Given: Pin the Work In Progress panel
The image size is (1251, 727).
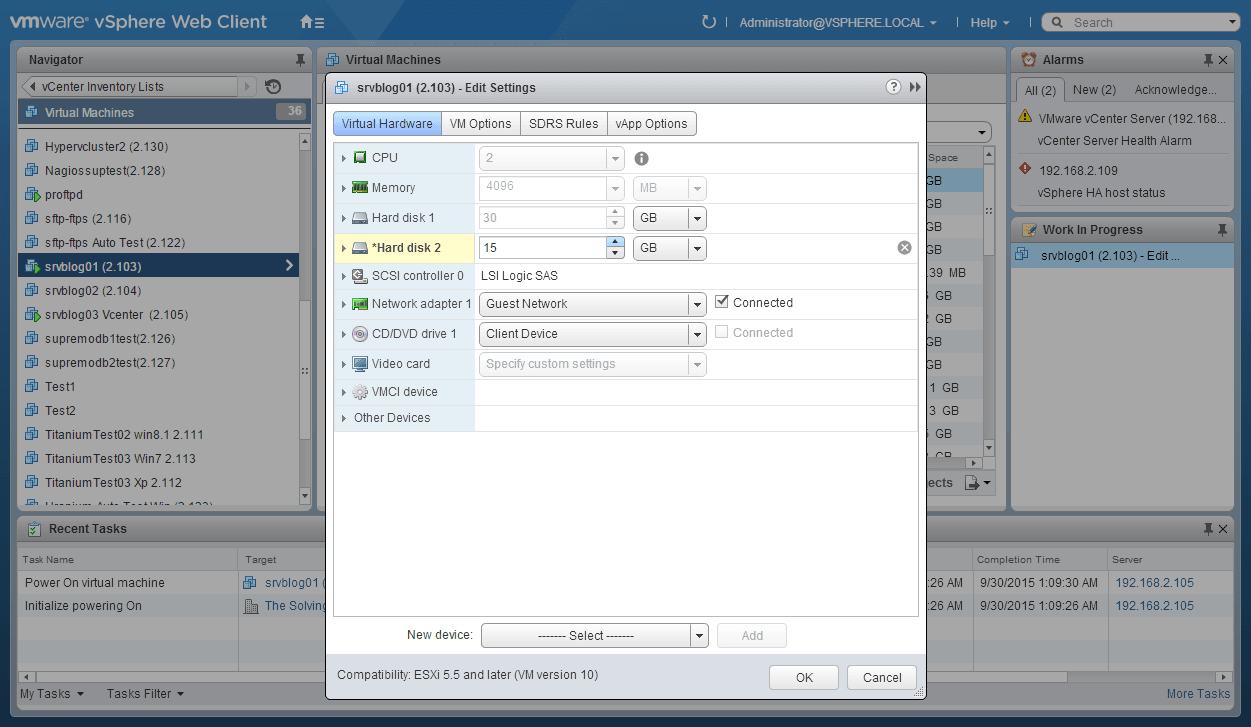Looking at the screenshot, I should tap(1222, 230).
